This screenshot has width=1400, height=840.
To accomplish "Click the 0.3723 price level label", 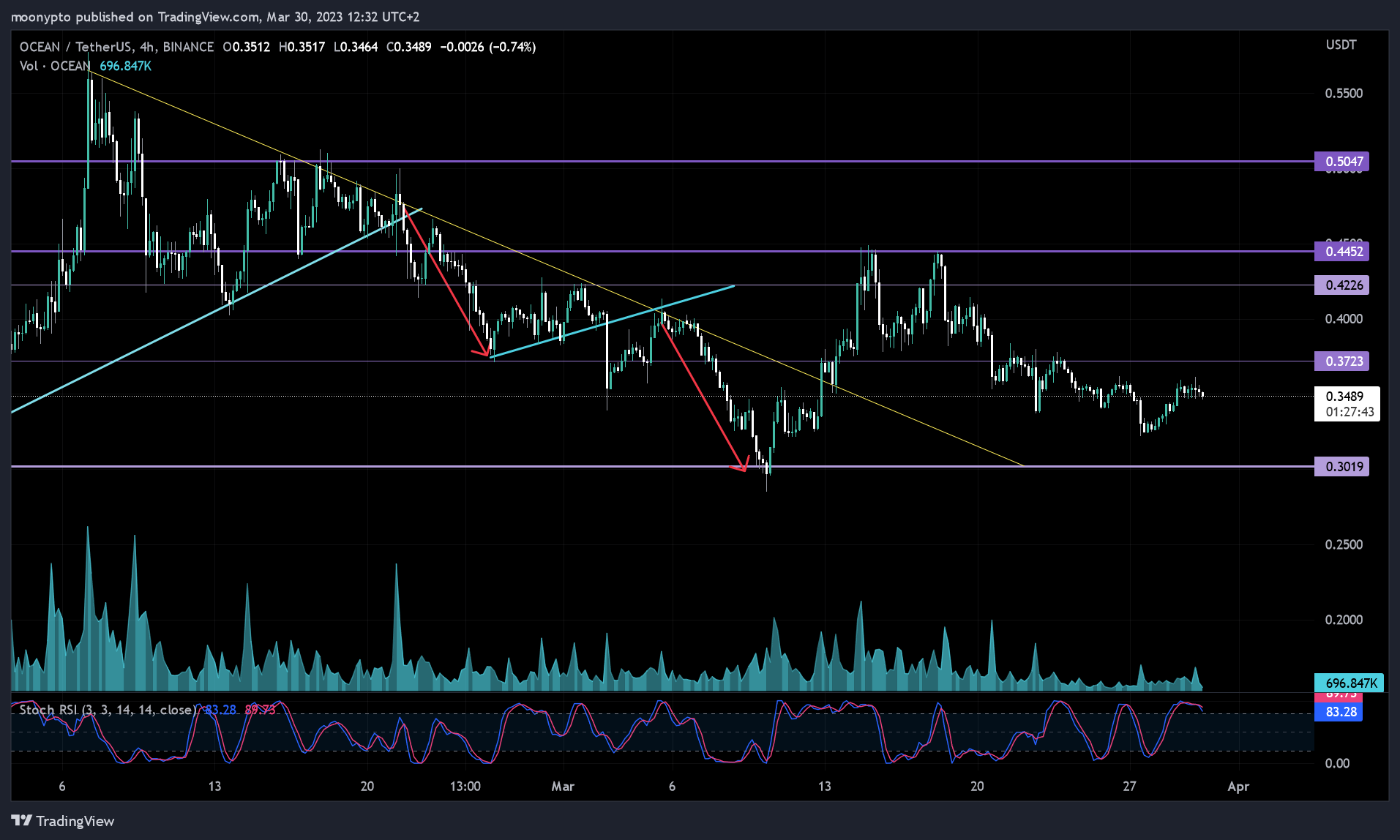I will tap(1341, 361).
